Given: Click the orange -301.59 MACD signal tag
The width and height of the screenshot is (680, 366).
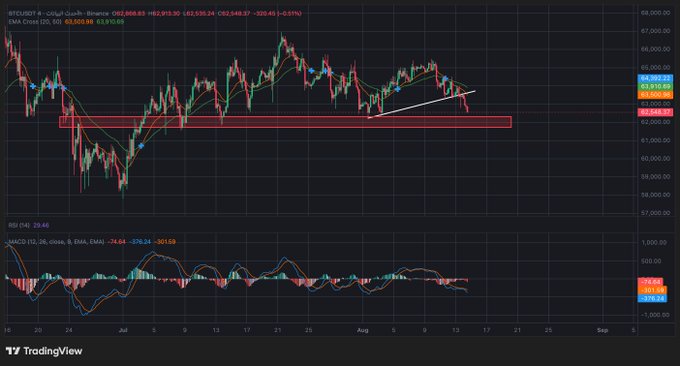Looking at the screenshot, I should click(653, 290).
